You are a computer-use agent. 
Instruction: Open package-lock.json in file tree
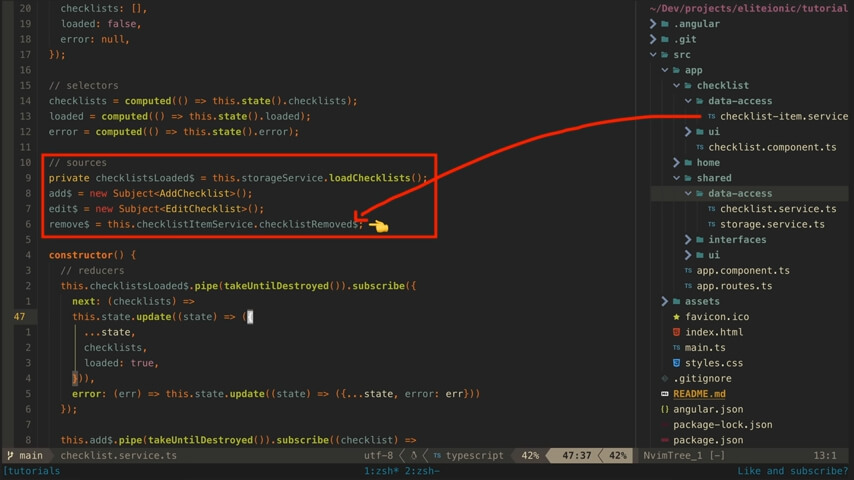pos(723,424)
